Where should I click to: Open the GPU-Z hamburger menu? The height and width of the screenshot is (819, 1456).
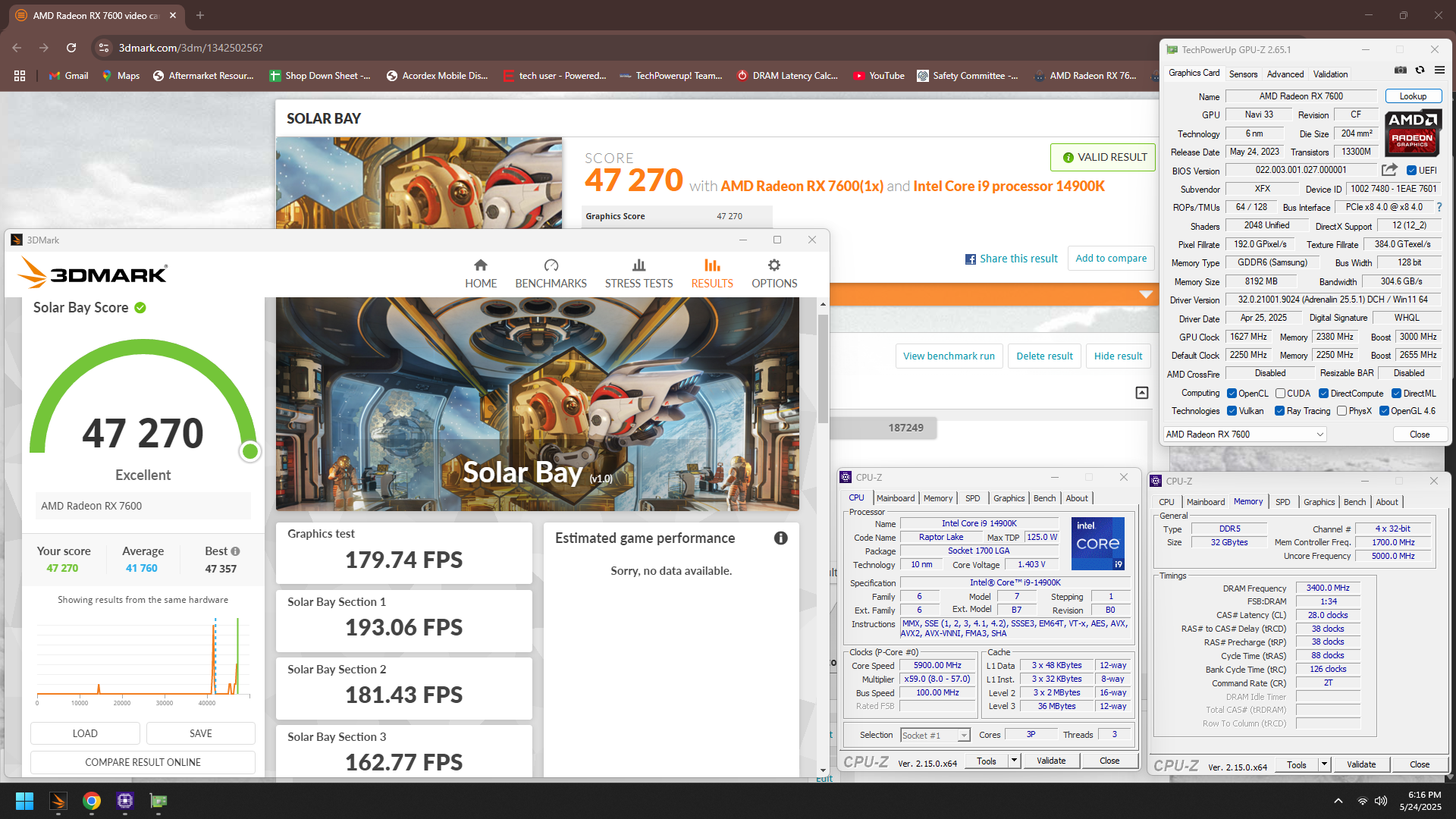(x=1439, y=70)
